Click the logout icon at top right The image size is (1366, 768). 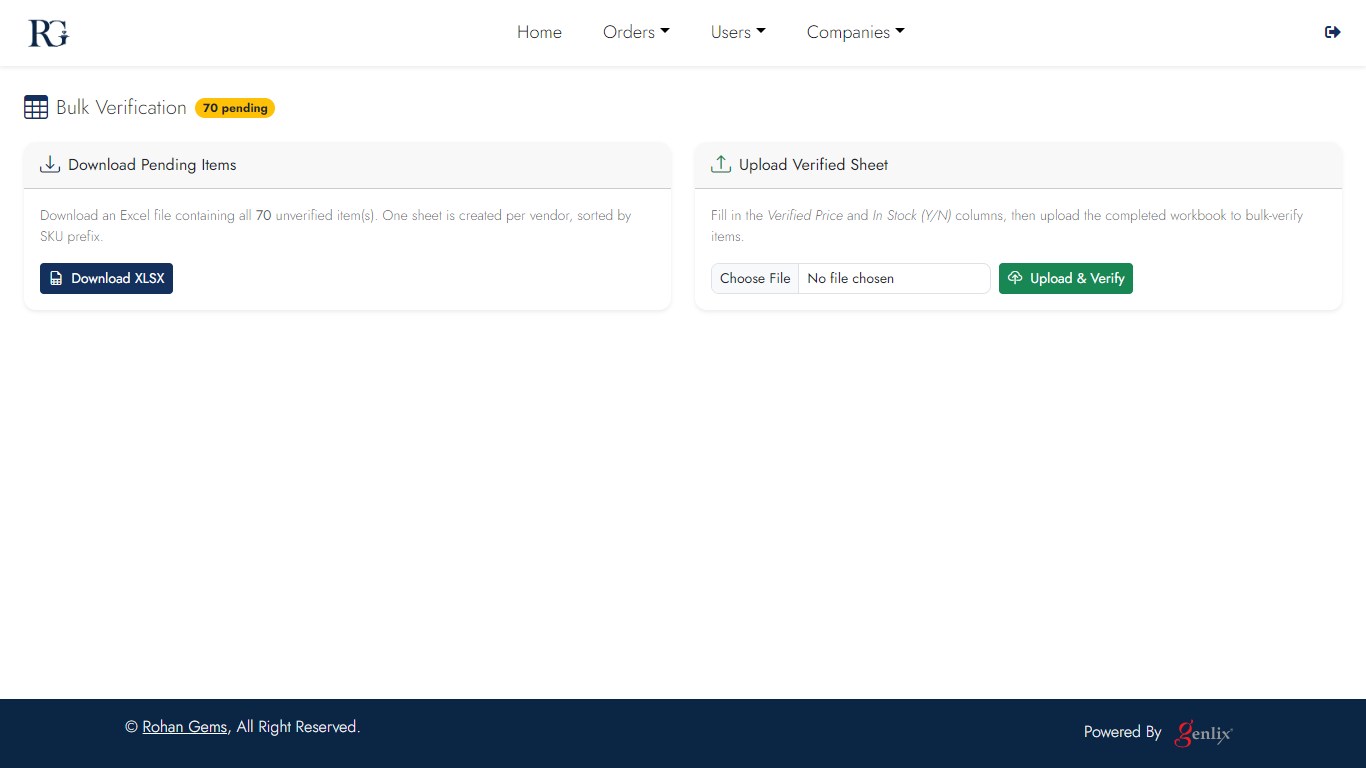pos(1332,32)
